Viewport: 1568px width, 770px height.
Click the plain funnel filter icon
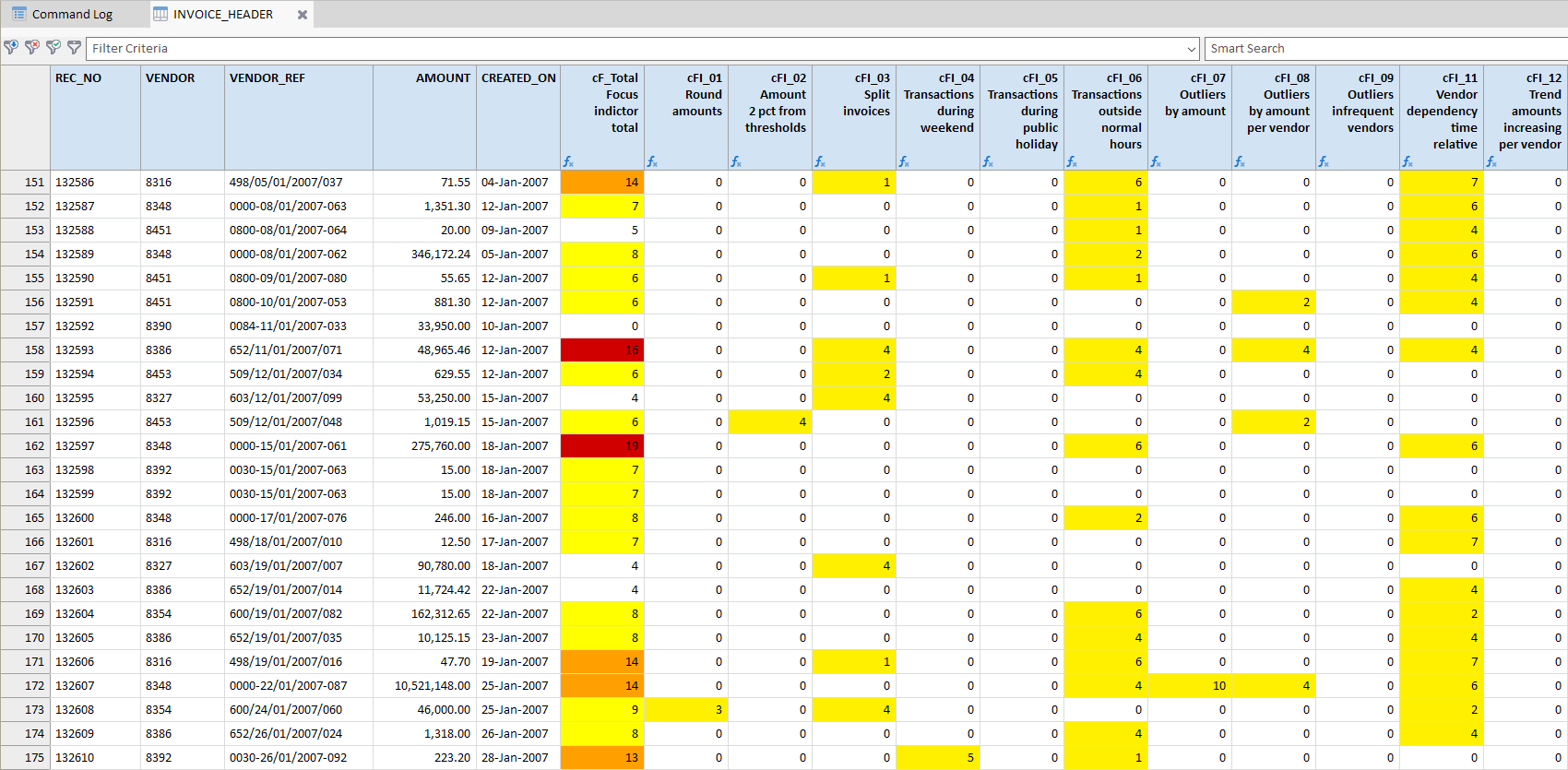[74, 47]
